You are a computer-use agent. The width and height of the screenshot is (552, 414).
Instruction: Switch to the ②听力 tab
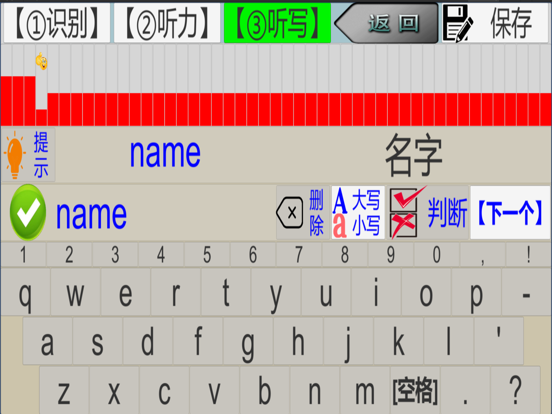click(x=167, y=23)
